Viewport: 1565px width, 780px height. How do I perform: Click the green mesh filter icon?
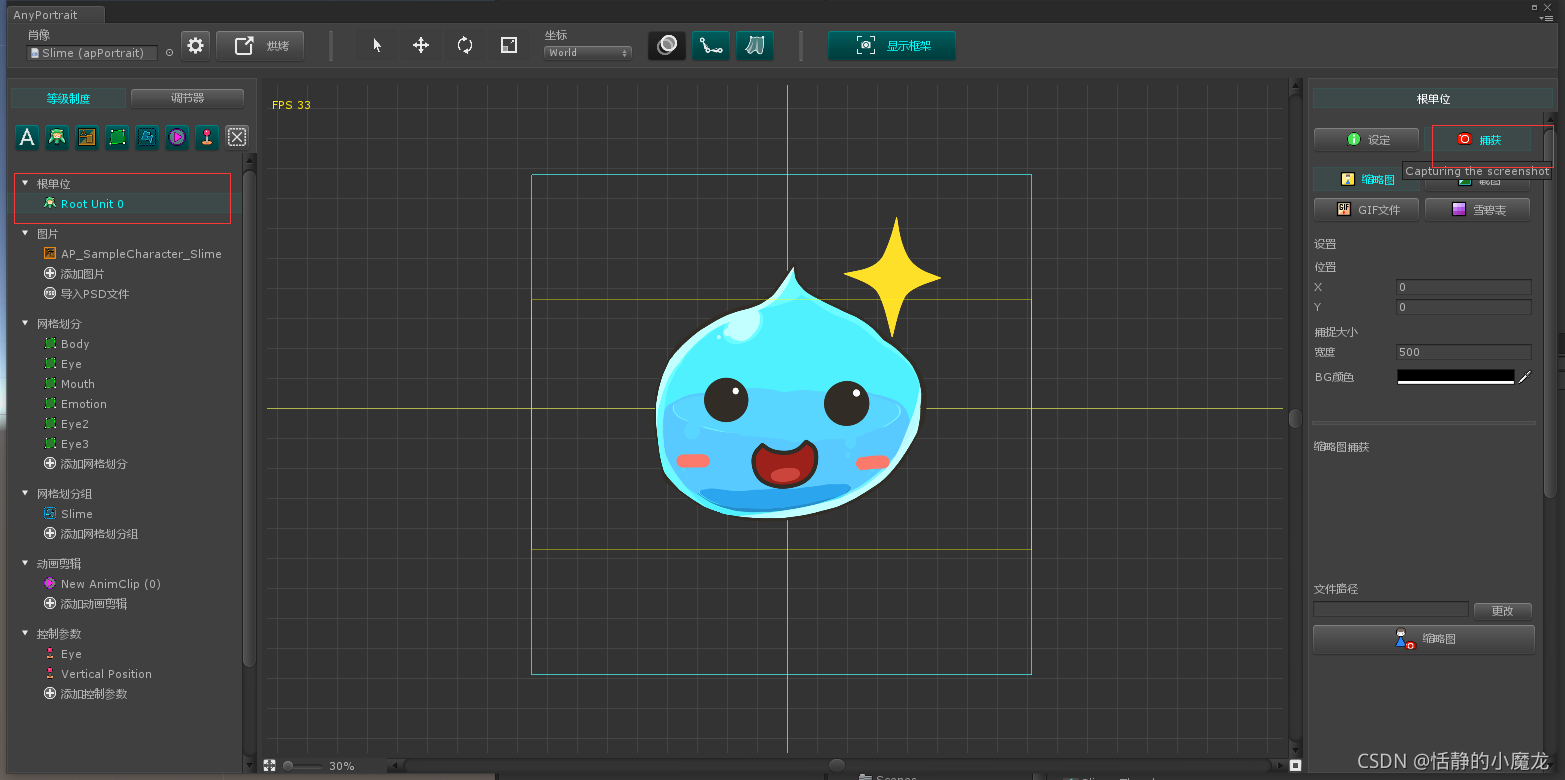click(x=117, y=137)
